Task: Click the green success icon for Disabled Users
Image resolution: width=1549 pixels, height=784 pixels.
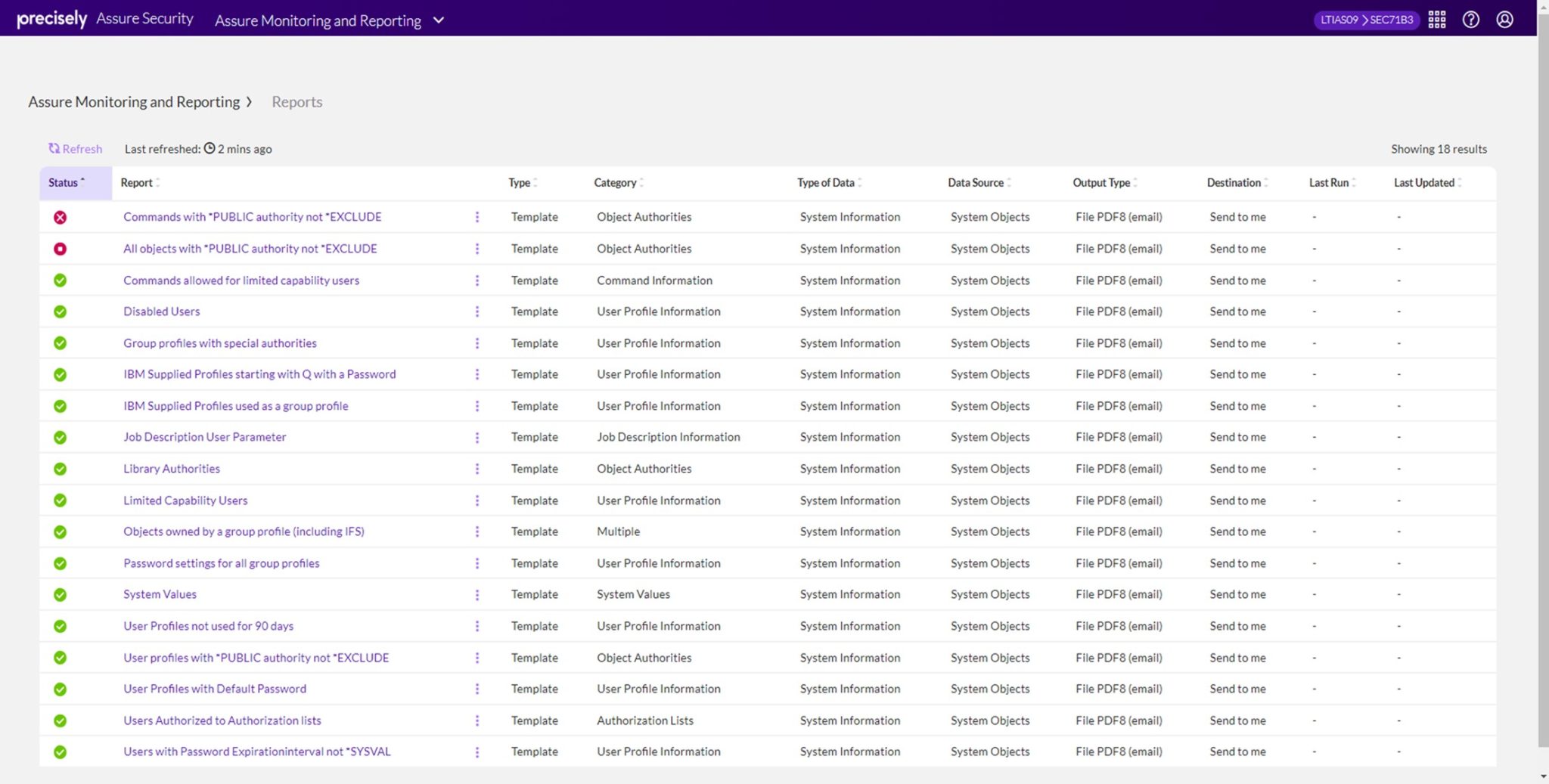Action: click(x=61, y=311)
